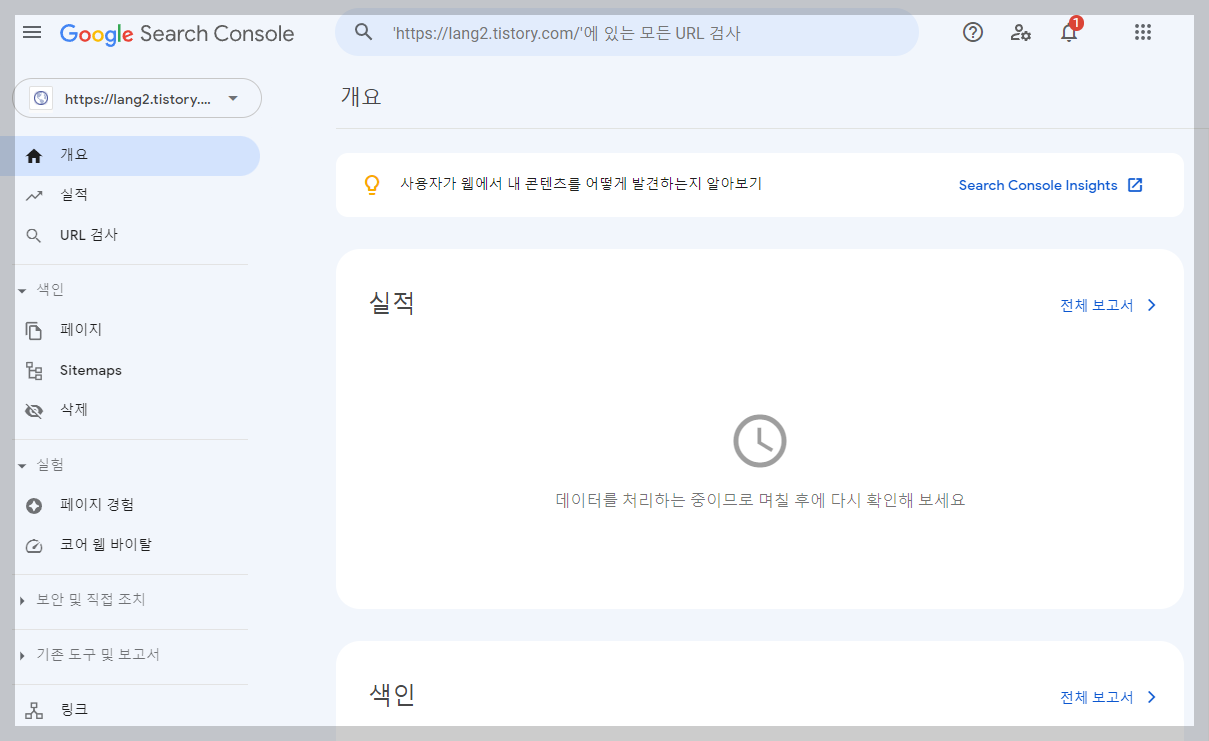Viewport: 1209px width, 741px height.
Task: Open 삭제 in the sidebar
Action: coord(130,410)
